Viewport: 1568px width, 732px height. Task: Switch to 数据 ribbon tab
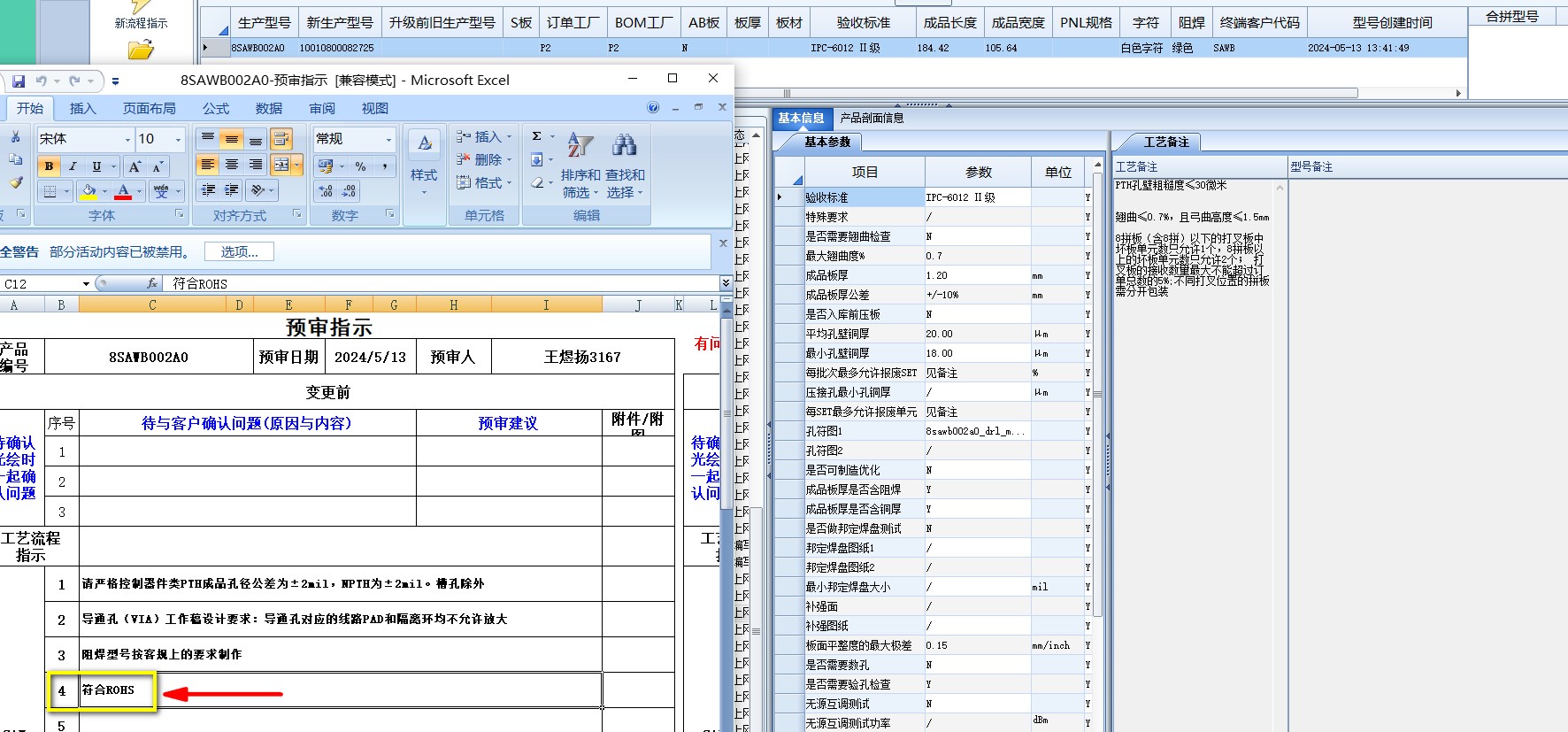click(x=269, y=108)
